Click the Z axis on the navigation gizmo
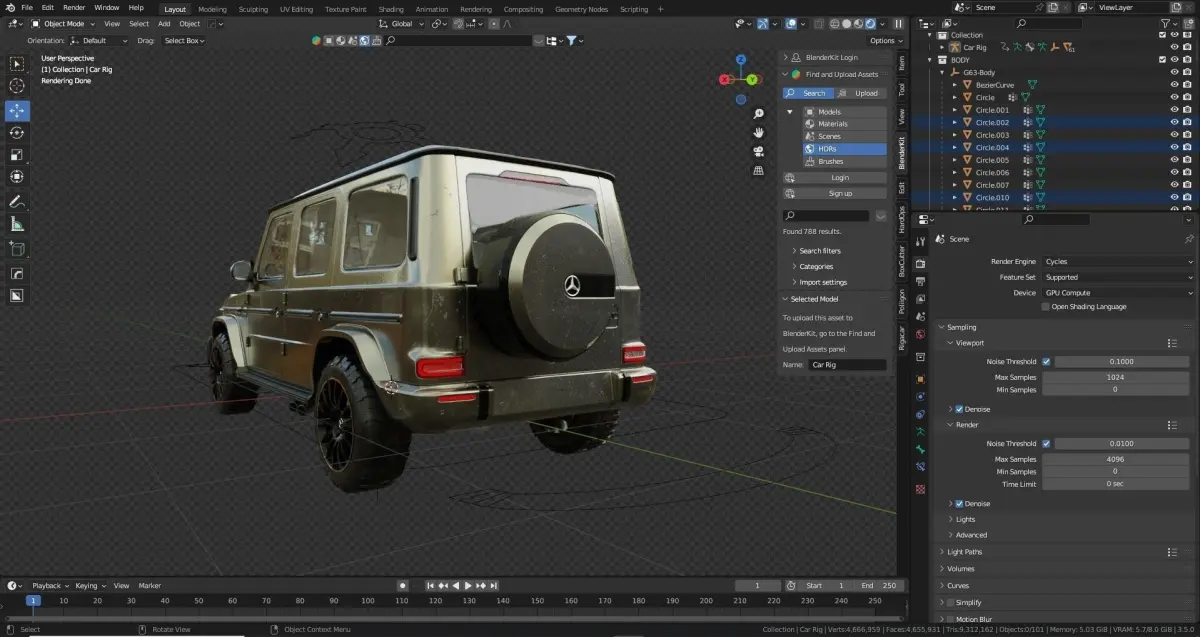Screen dimensions: 1200x637 (x=741, y=59)
